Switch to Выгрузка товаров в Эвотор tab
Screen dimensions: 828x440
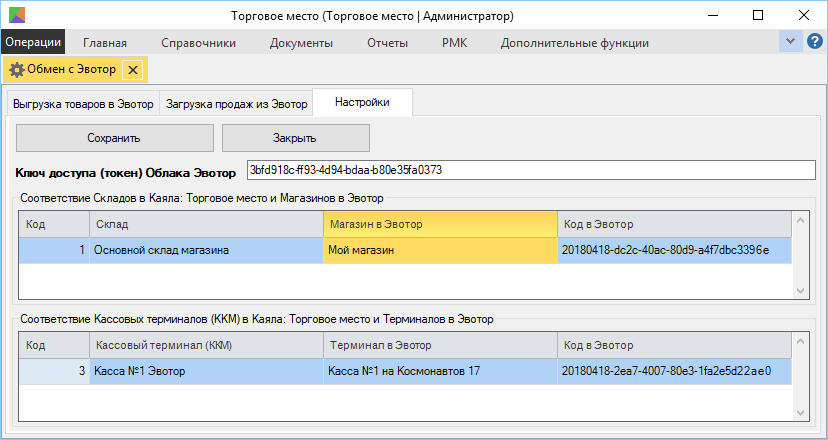[83, 104]
